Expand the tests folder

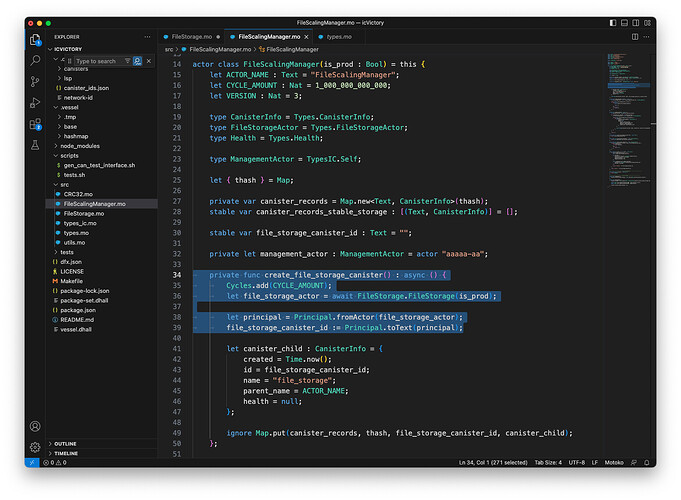click(x=67, y=252)
